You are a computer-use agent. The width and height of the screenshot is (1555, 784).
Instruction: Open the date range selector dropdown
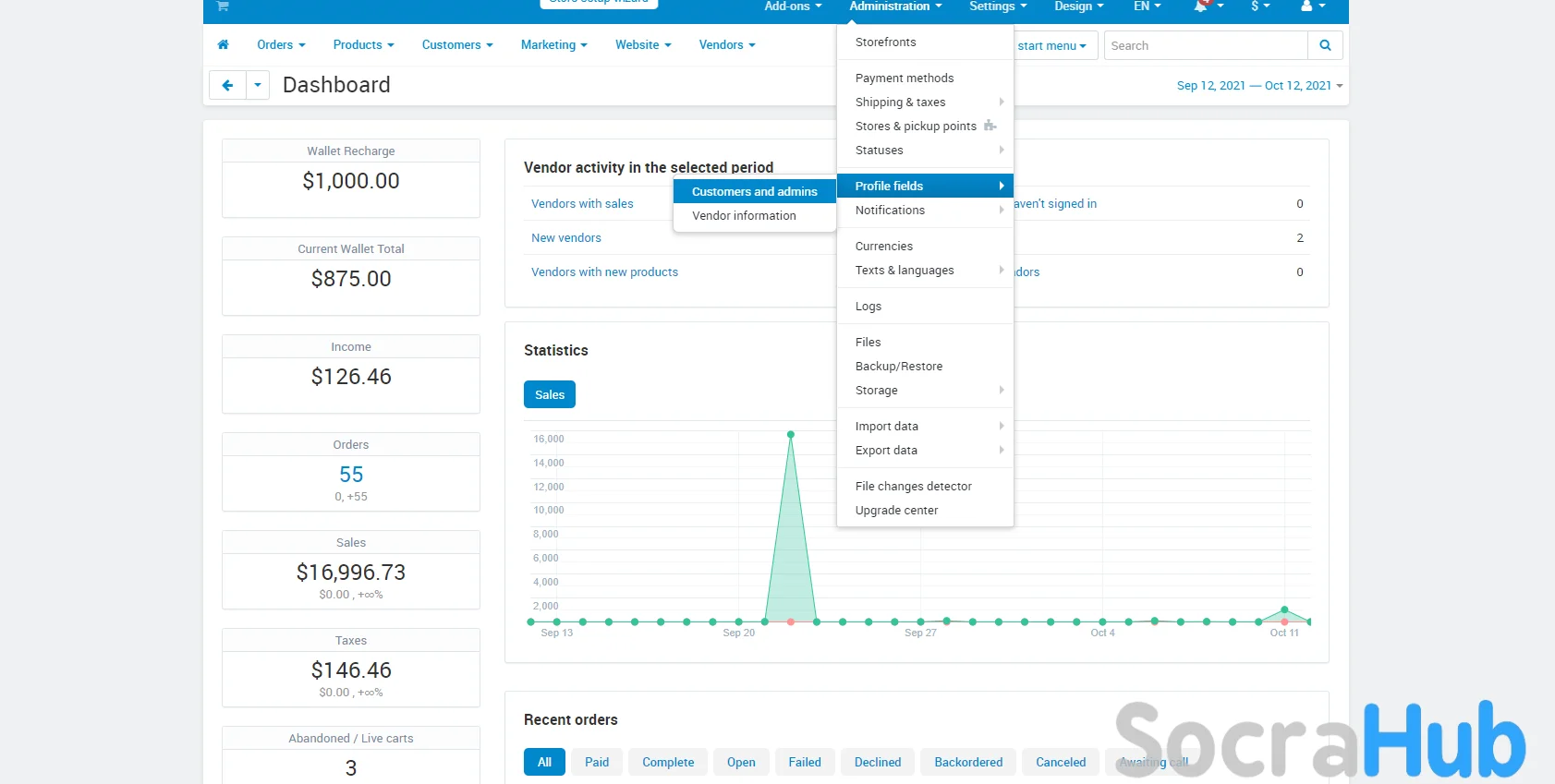pyautogui.click(x=1258, y=85)
